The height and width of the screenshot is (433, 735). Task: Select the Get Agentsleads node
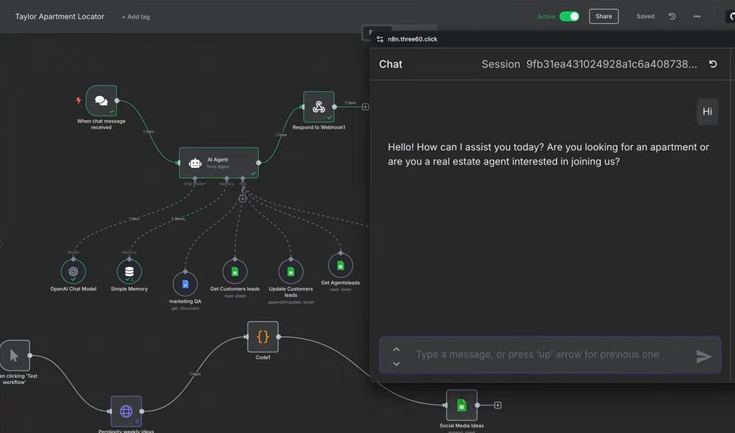340,266
